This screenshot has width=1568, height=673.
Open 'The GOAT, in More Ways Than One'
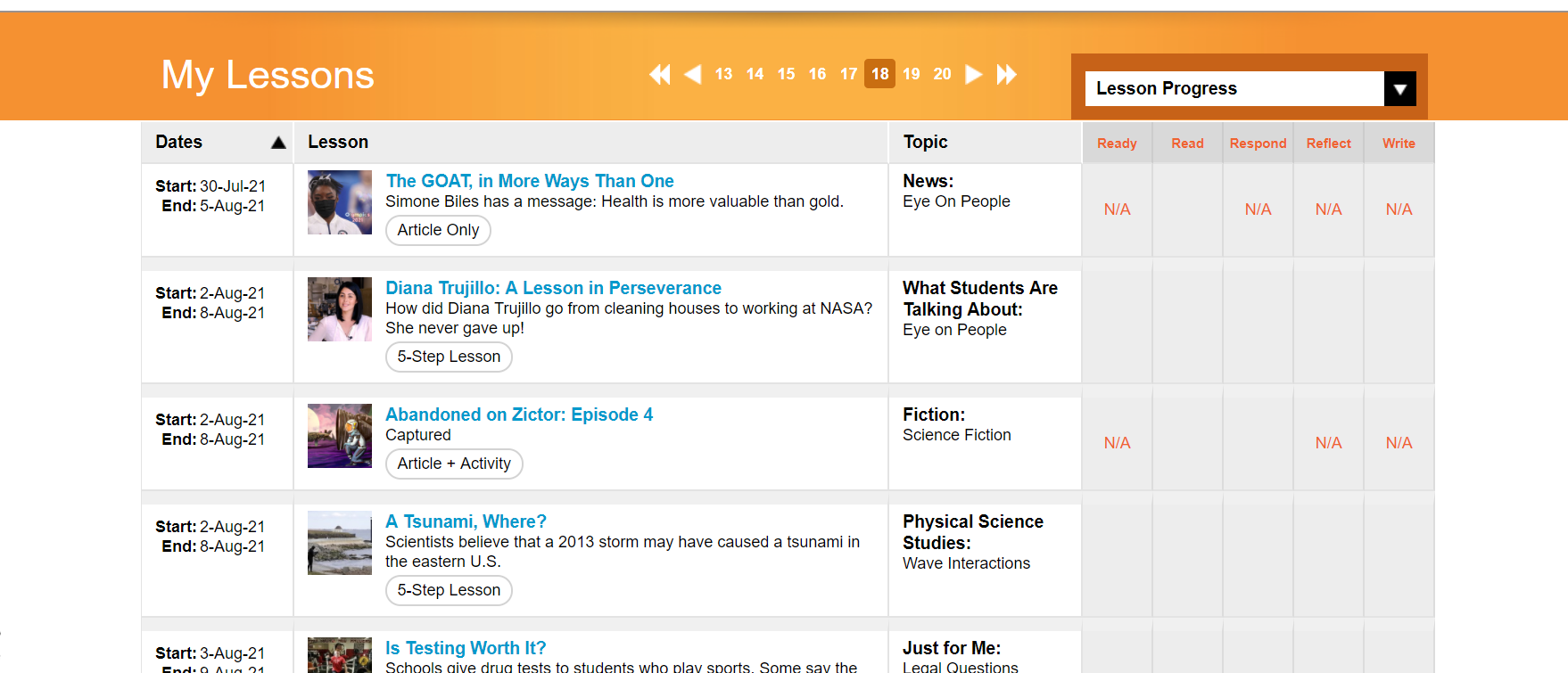(x=529, y=181)
